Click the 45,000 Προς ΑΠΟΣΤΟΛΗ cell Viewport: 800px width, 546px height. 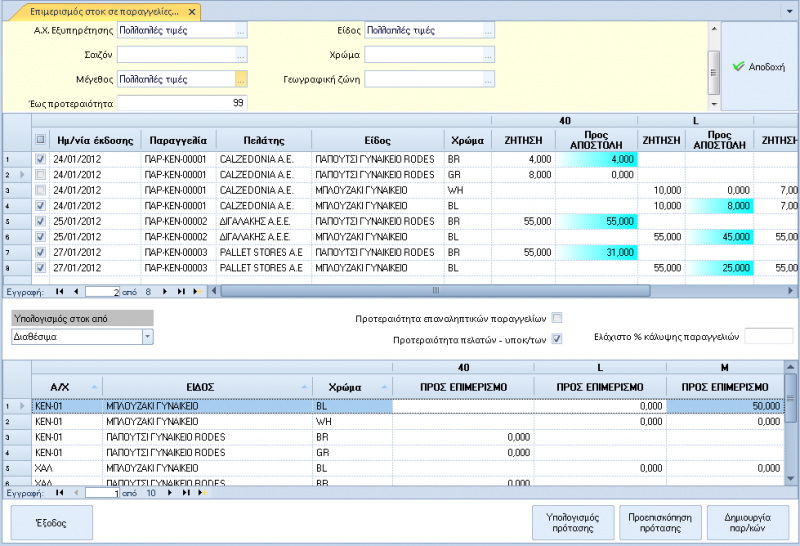coord(720,237)
